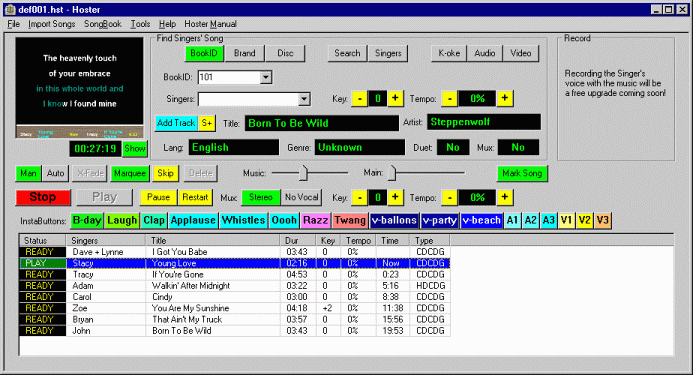Open the SongBook menu
Viewport: 693px width, 375px height.
[103, 24]
